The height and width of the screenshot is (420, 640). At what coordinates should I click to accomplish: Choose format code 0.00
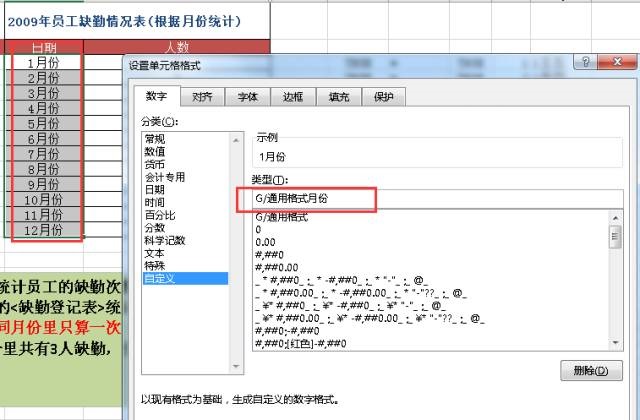[x=431, y=242]
